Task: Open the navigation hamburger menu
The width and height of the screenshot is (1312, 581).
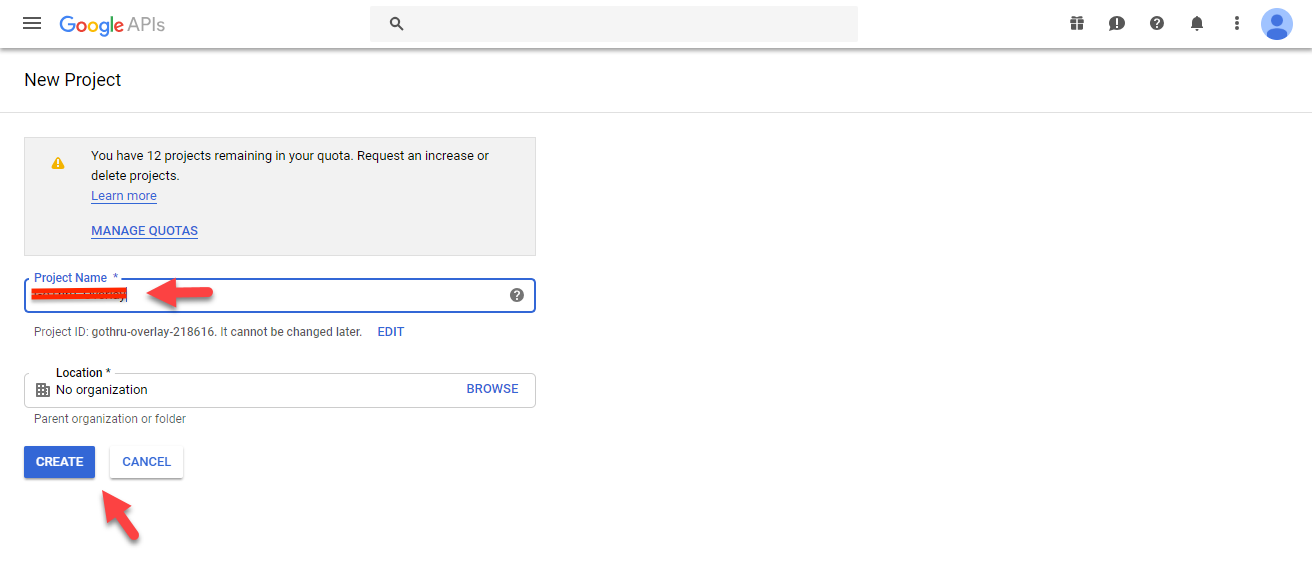Action: (31, 23)
